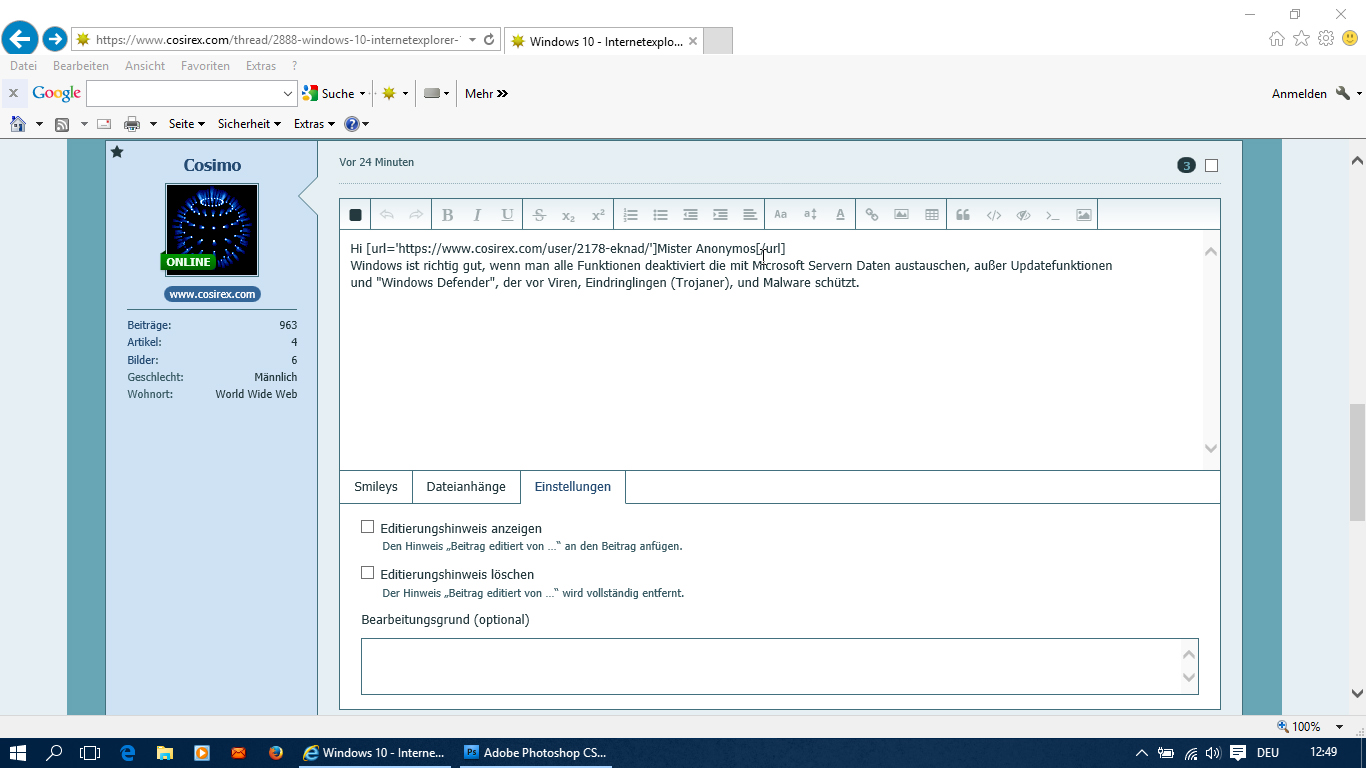Refresh the cosirex page
Viewport: 1366px width, 768px height.
pos(489,40)
